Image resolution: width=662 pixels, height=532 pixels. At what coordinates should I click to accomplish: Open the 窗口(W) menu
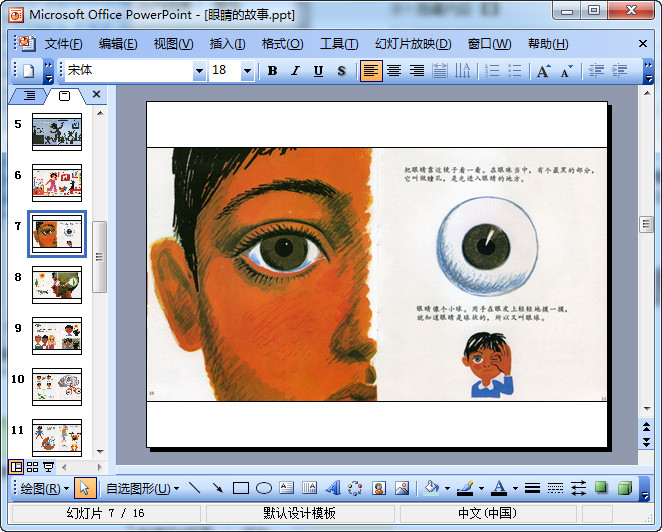pos(489,44)
